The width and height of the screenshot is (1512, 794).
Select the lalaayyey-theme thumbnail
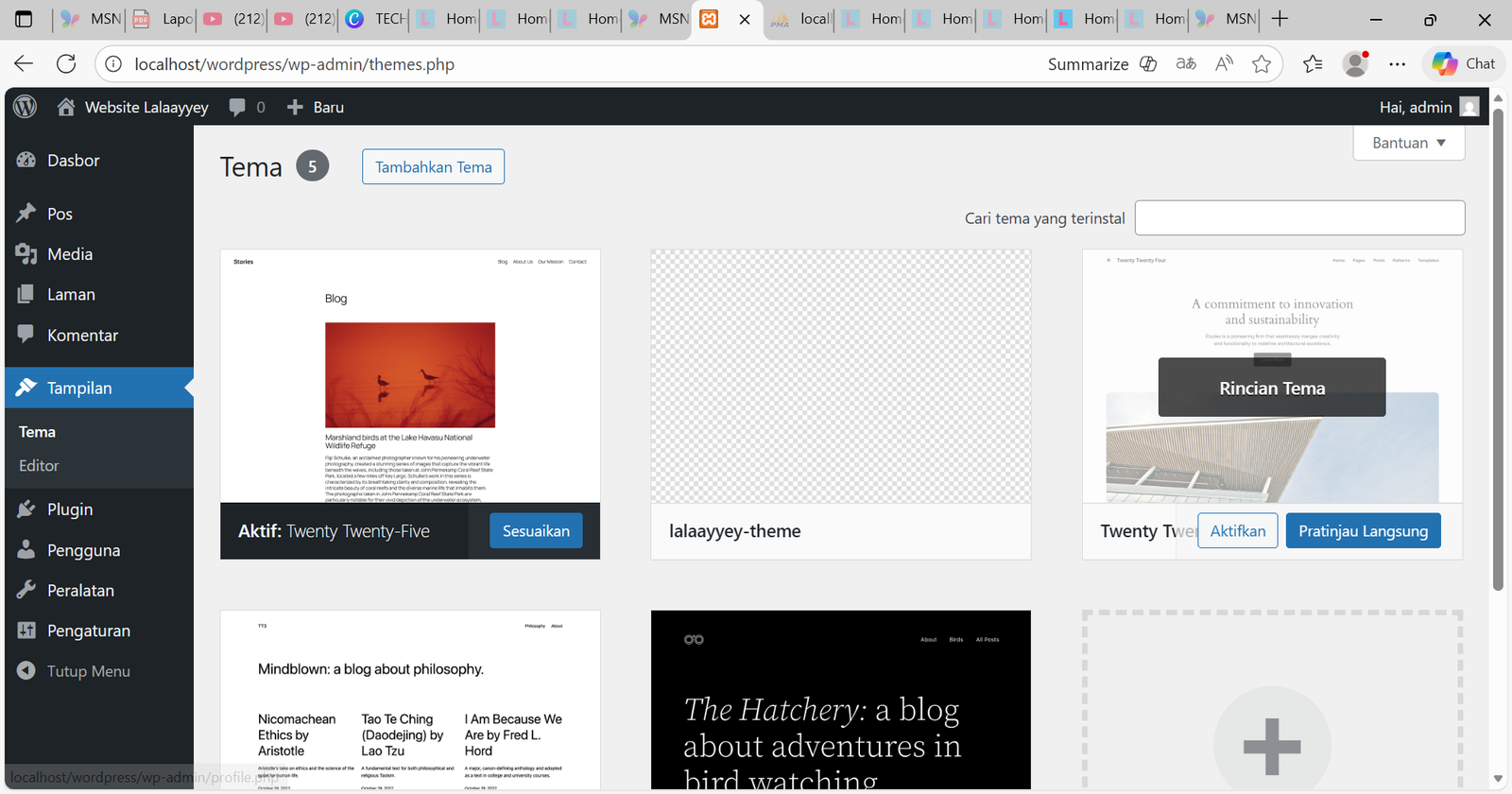click(840, 376)
